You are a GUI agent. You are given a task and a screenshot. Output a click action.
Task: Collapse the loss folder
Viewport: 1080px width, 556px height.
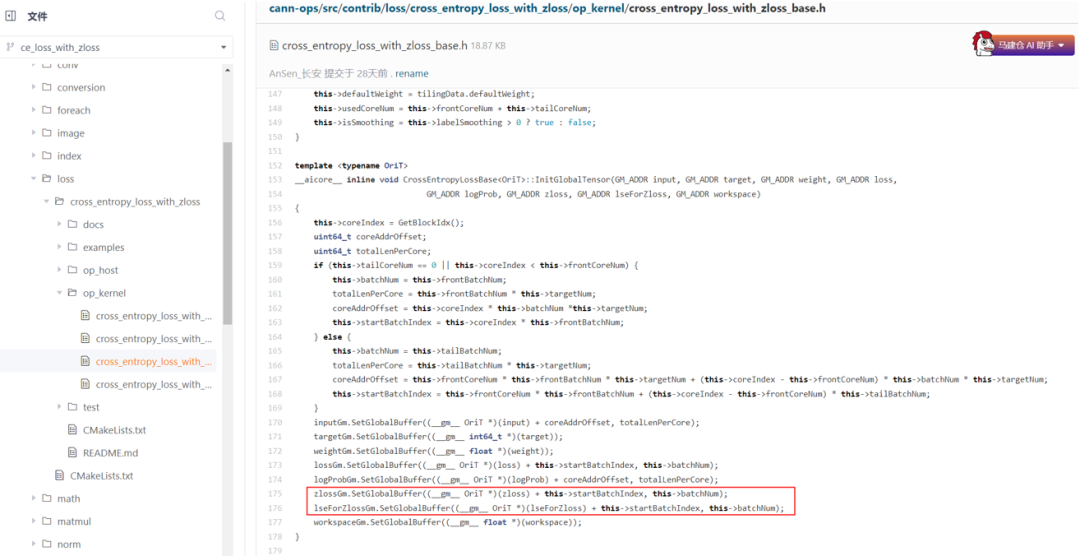click(34, 178)
